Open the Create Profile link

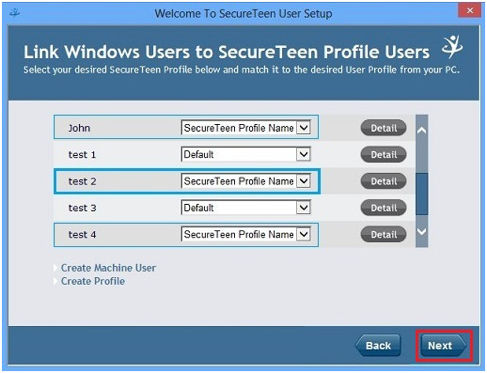coord(93,281)
